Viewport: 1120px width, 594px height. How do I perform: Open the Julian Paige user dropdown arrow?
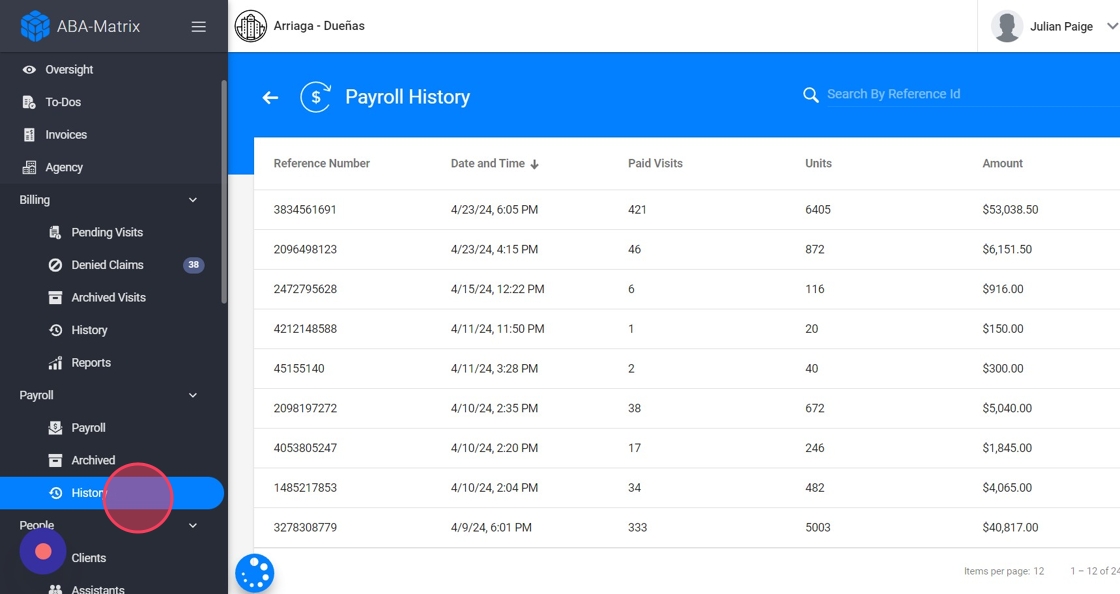pyautogui.click(x=1112, y=27)
